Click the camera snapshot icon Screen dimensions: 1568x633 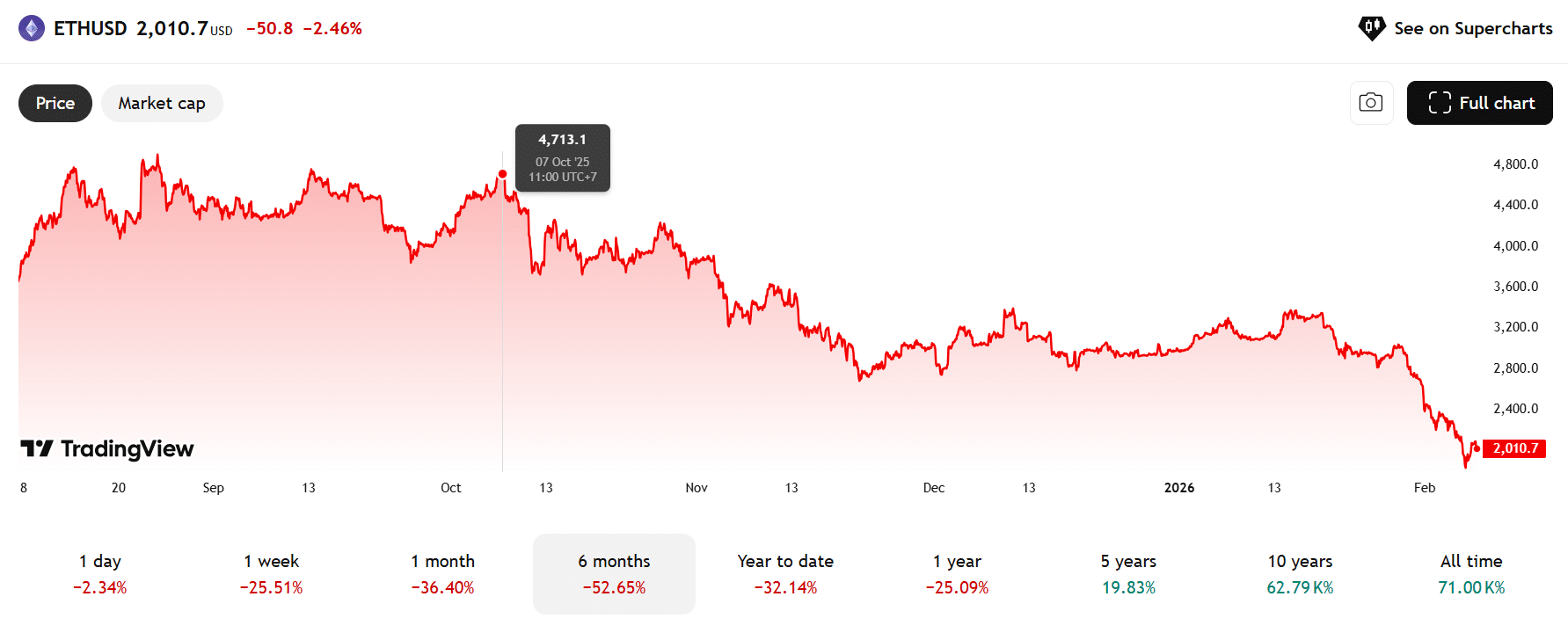(1371, 103)
